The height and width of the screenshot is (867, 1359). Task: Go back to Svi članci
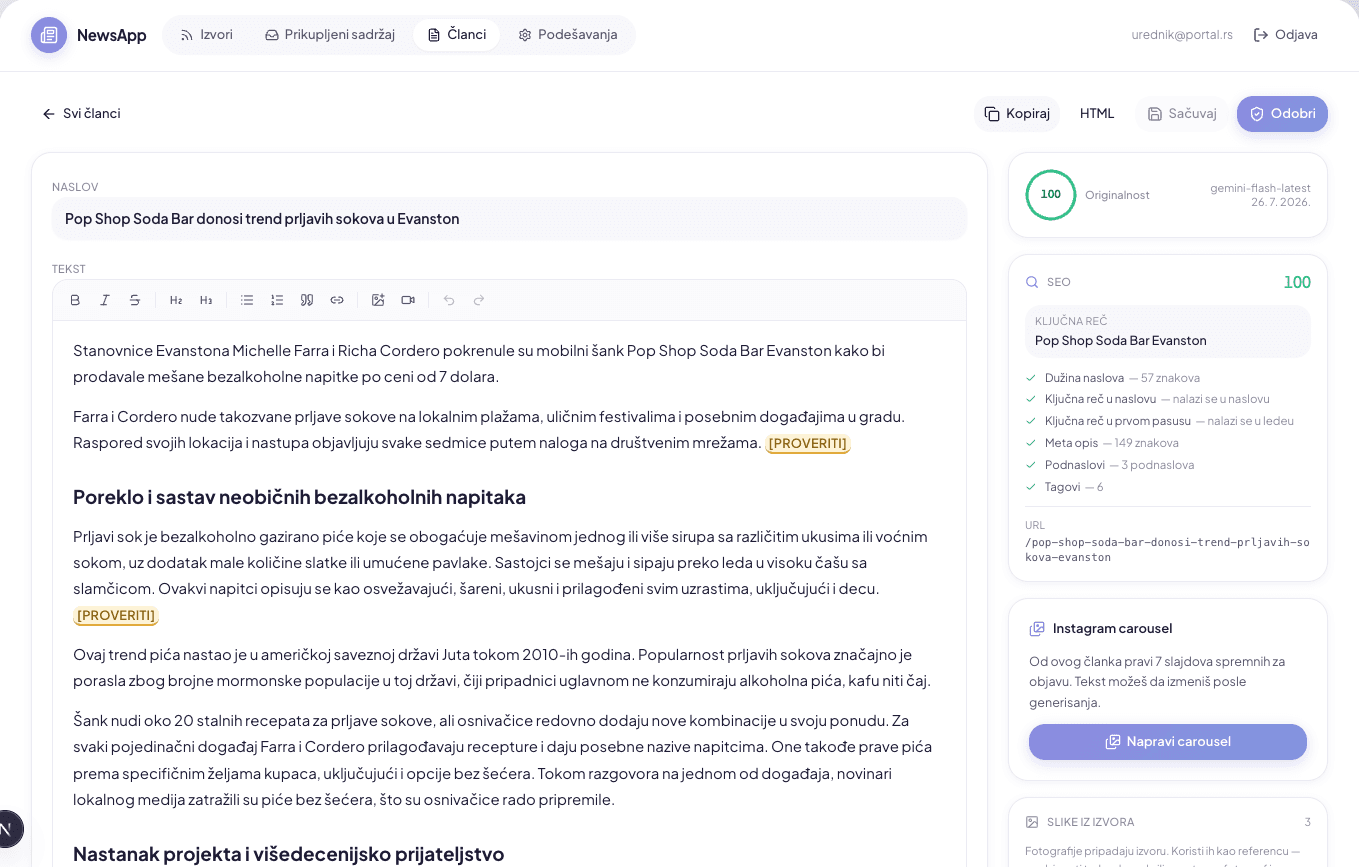82,114
